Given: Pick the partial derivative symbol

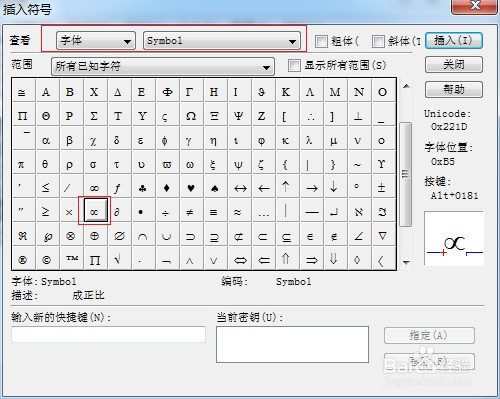Looking at the screenshot, I should [118, 212].
